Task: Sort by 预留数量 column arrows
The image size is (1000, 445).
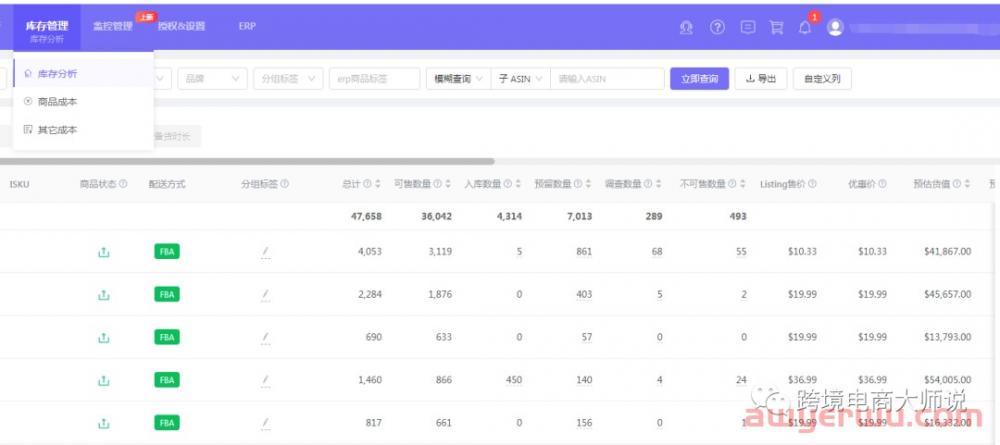Action: click(588, 184)
